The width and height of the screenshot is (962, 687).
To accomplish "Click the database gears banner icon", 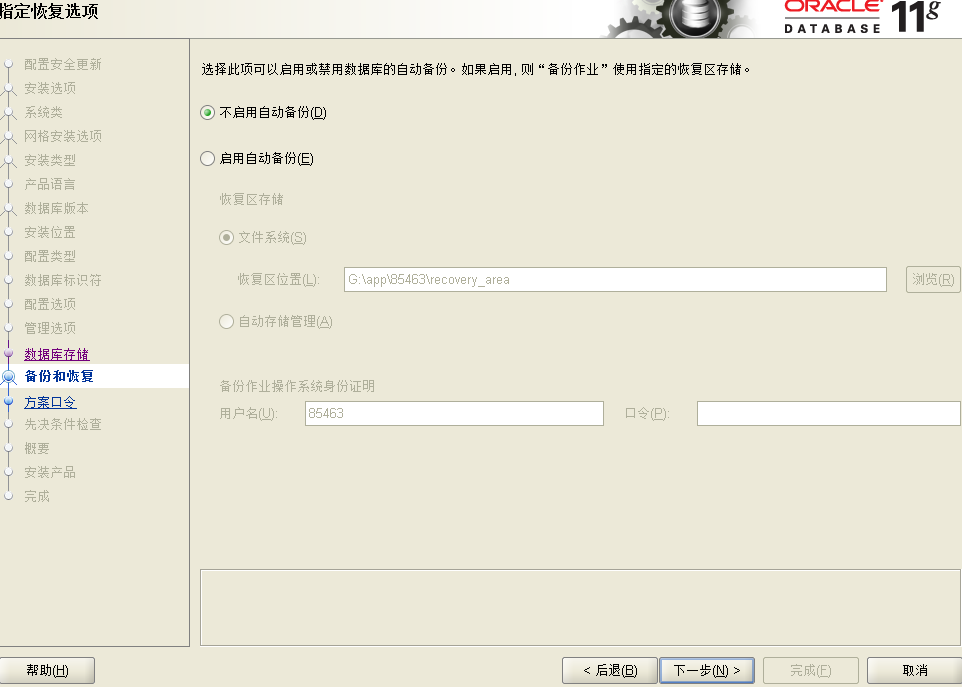I will tap(681, 18).
